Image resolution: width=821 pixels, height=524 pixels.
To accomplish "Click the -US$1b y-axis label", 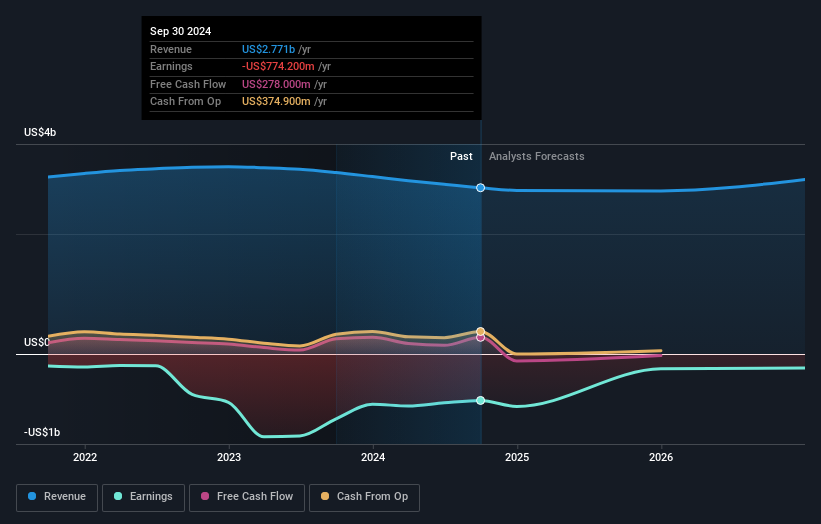I will [x=42, y=432].
